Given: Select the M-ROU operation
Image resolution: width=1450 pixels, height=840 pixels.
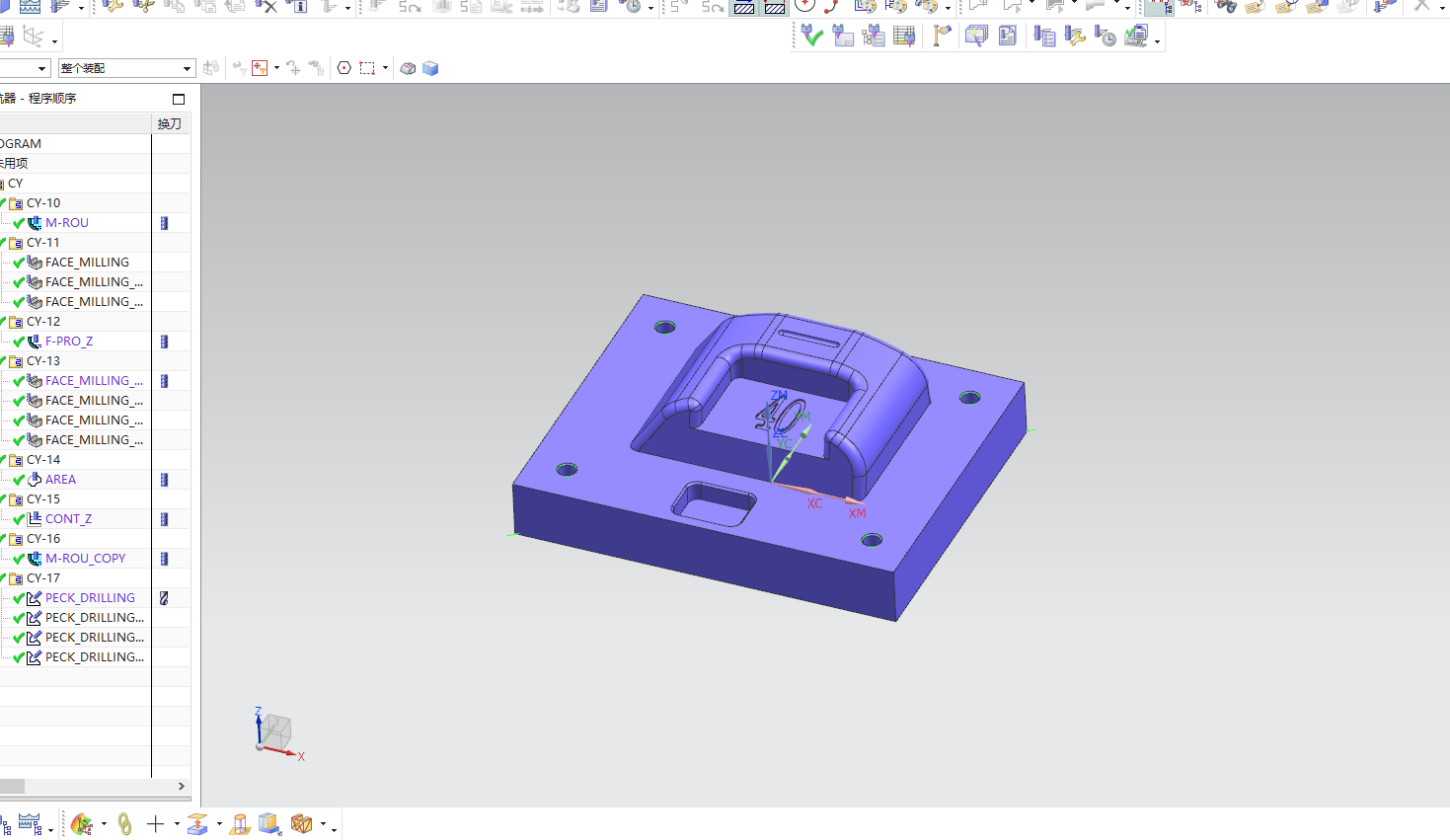Looking at the screenshot, I should (x=67, y=223).
